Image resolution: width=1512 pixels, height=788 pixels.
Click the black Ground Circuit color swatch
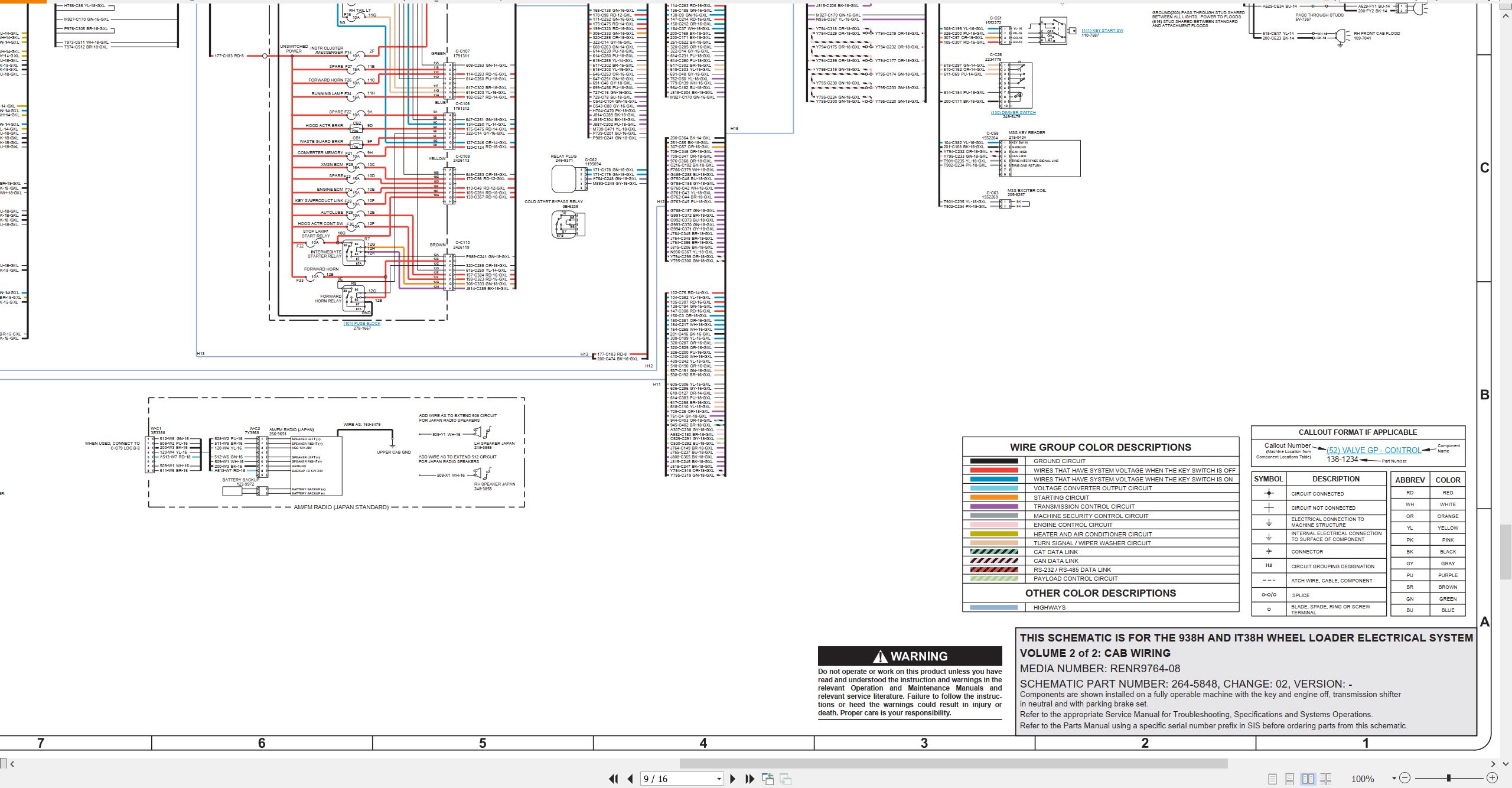pyautogui.click(x=994, y=461)
